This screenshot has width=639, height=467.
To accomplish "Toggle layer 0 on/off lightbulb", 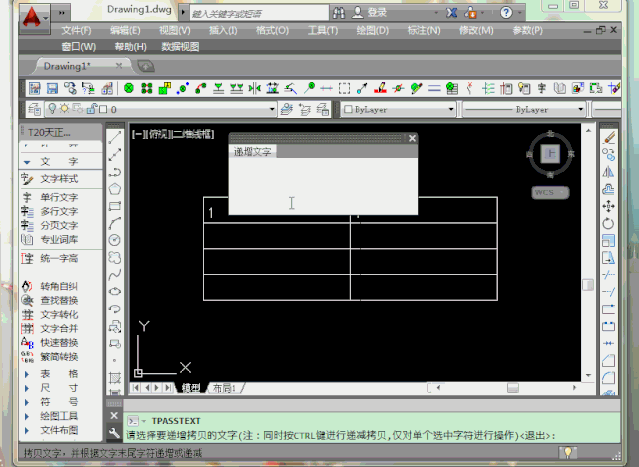I will (x=52, y=108).
